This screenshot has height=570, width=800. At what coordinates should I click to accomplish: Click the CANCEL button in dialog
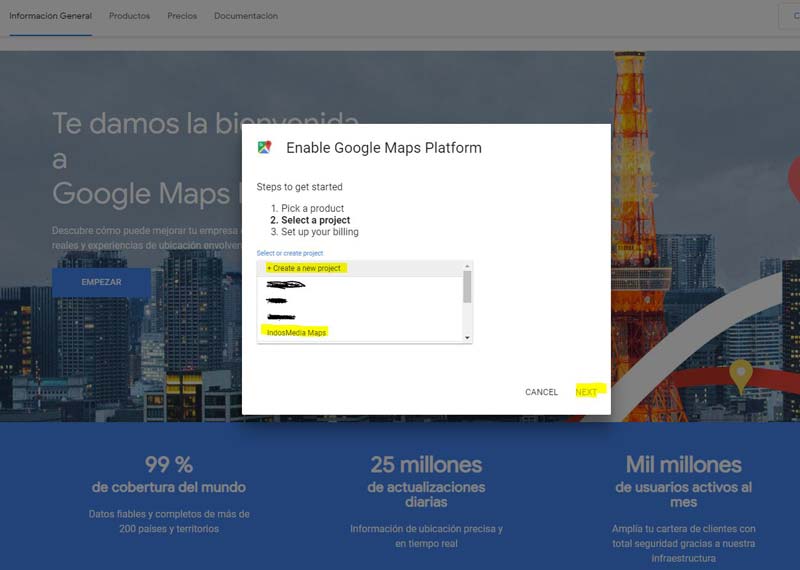coord(541,392)
